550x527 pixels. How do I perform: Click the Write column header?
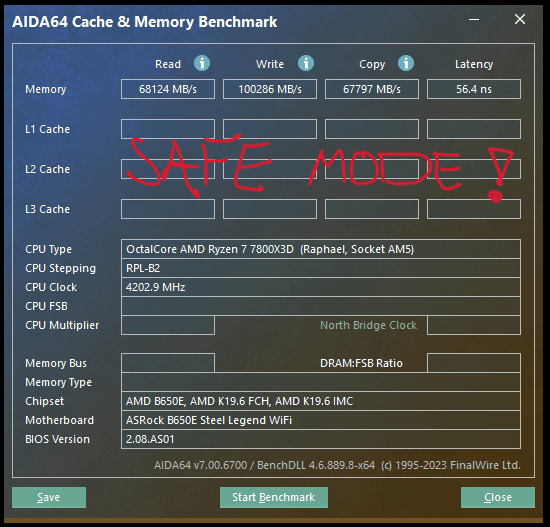tap(270, 64)
